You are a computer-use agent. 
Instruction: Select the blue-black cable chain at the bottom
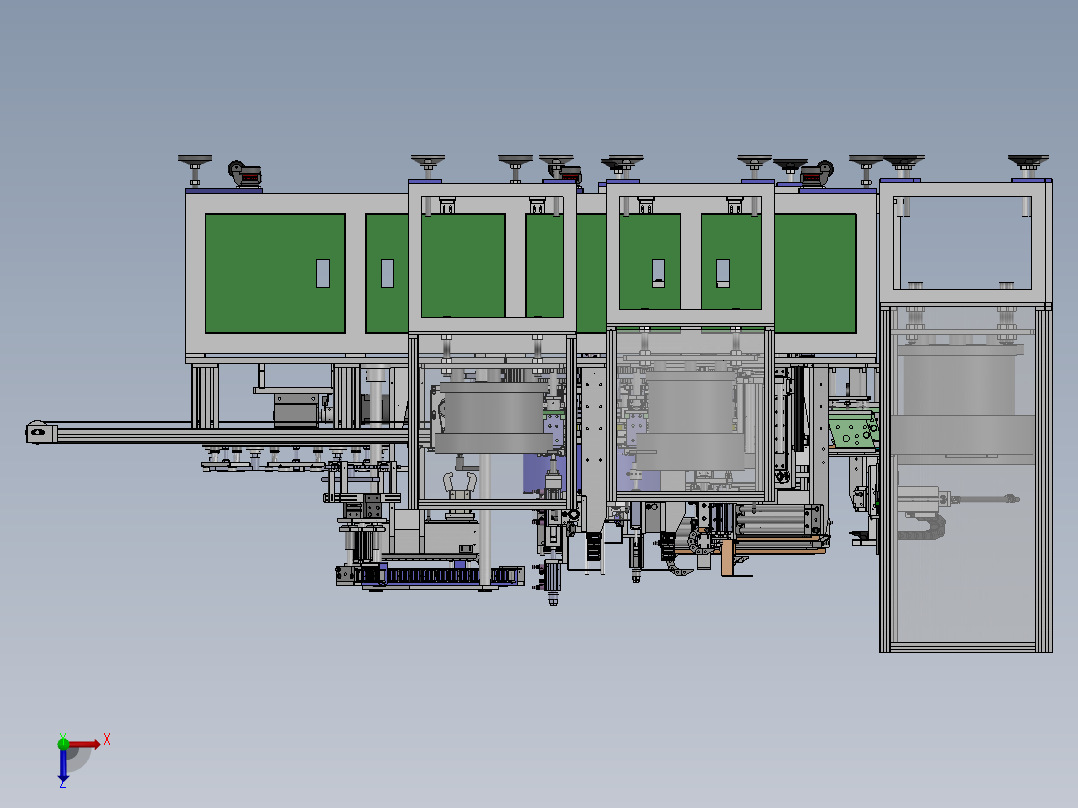click(431, 575)
